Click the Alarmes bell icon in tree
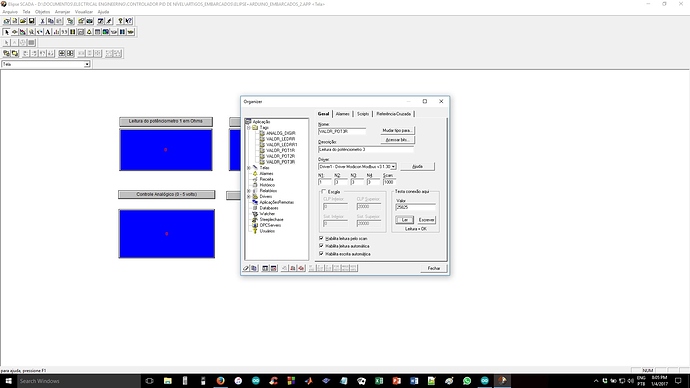 (255, 174)
